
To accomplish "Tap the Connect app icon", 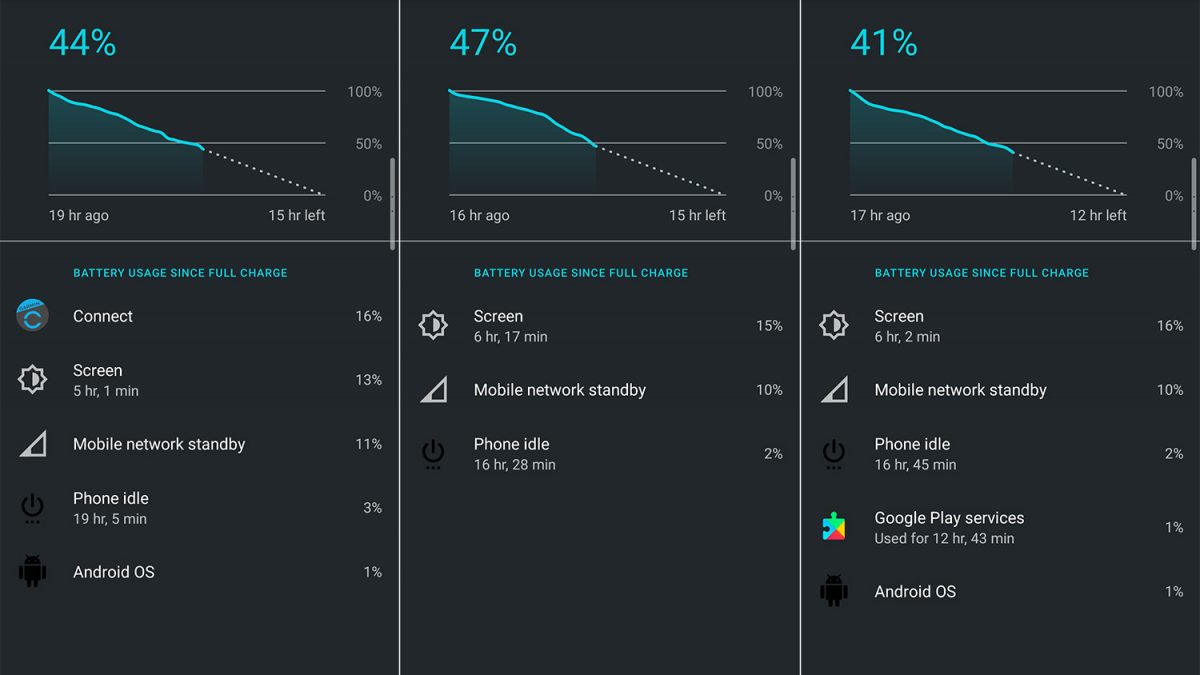I will [x=33, y=316].
